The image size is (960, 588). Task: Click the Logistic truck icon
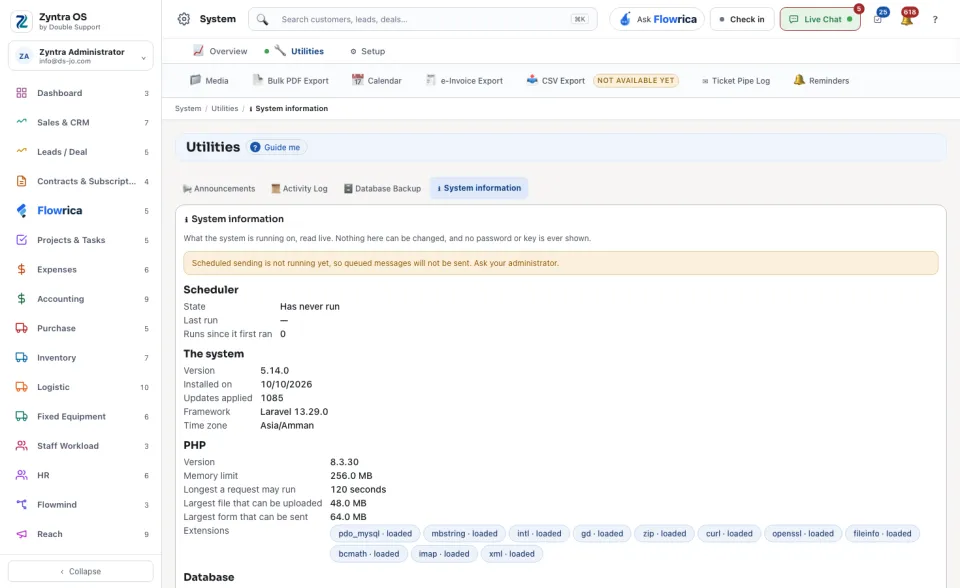(21, 387)
